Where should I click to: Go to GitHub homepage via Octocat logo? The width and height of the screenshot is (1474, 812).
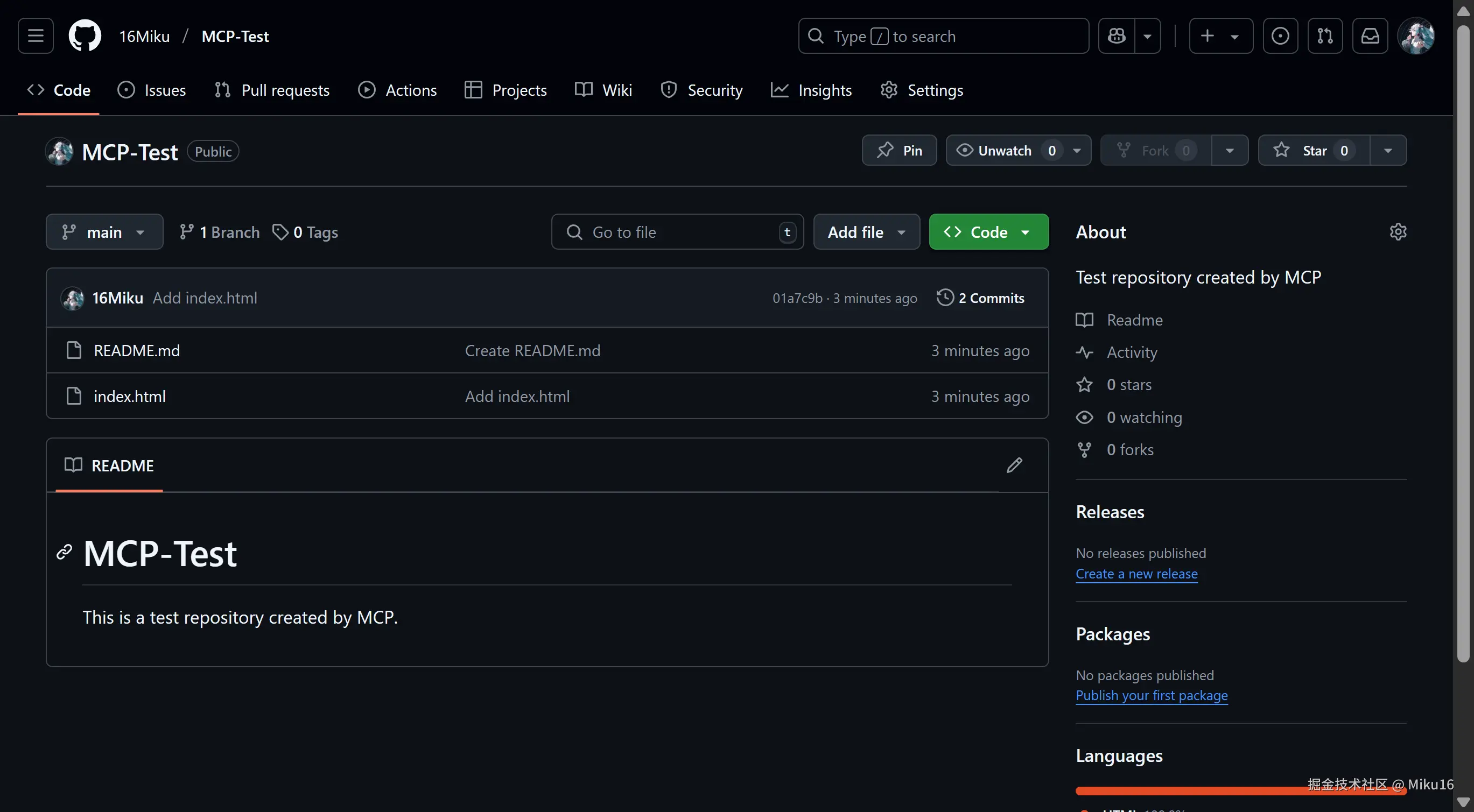pos(85,36)
